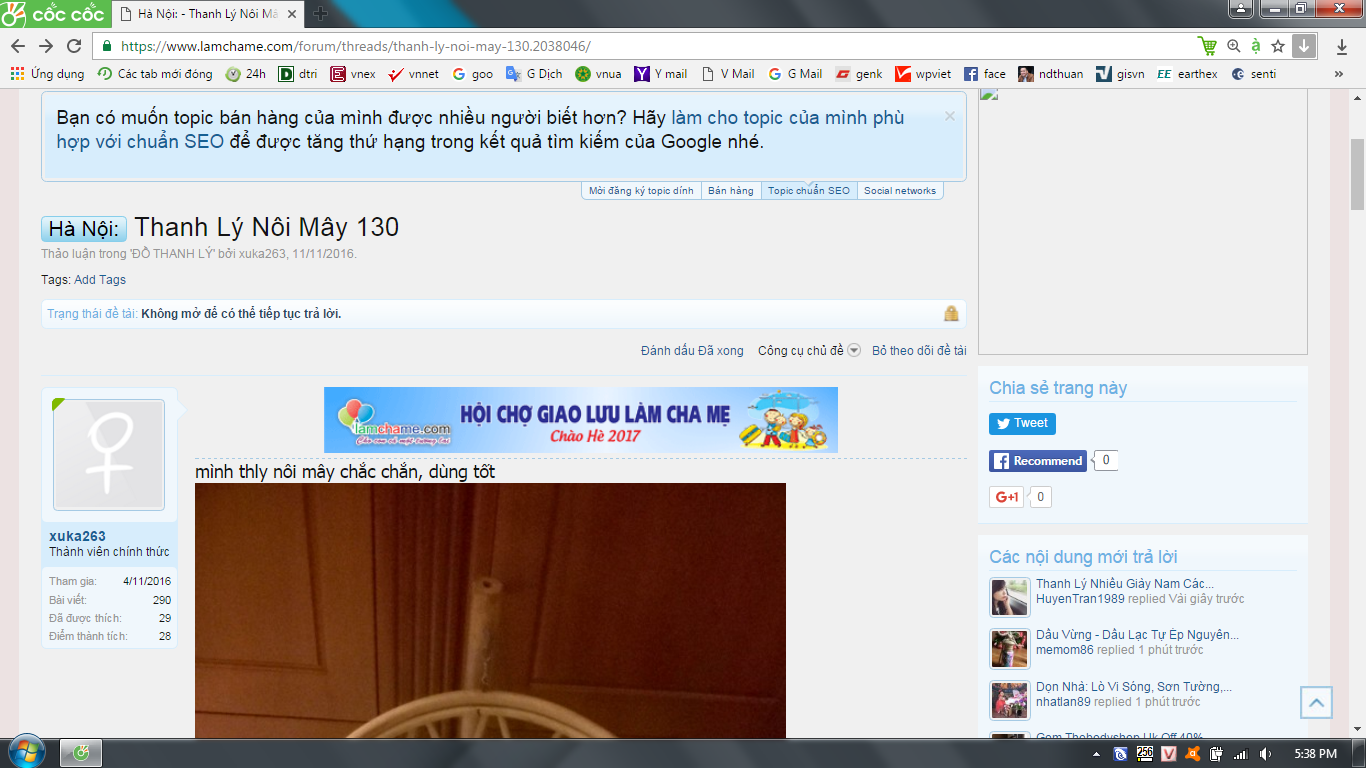Open 'Các tab mới đóng' bookmark
Screen dimensions: 1366x768
click(155, 74)
